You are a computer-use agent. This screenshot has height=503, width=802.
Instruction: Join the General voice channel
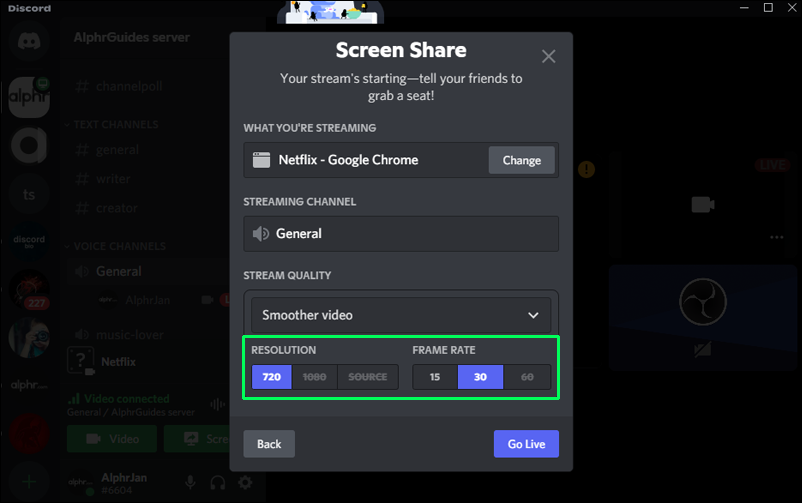coord(119,271)
